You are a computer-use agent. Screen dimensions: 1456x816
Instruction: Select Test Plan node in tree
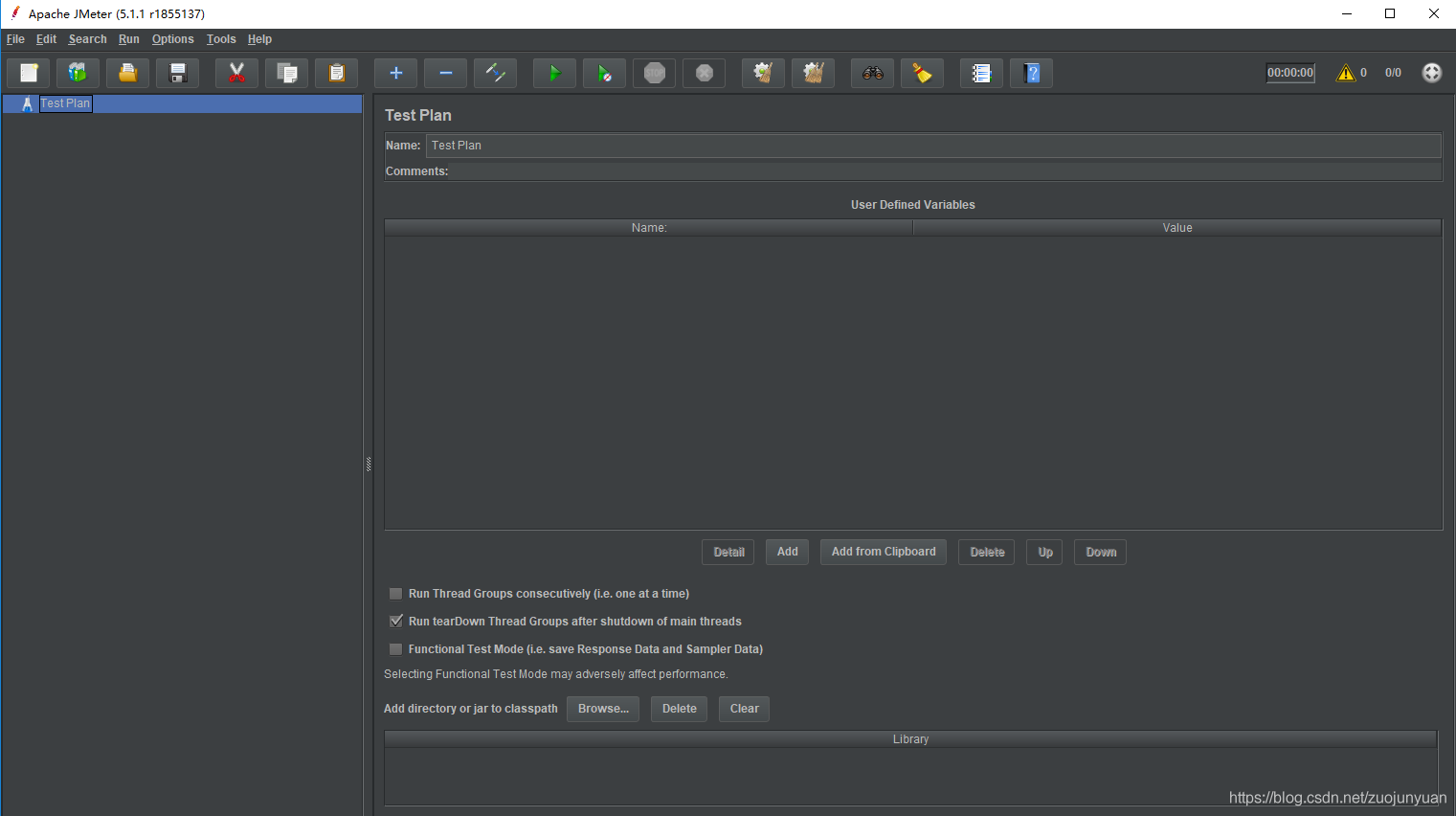click(65, 103)
